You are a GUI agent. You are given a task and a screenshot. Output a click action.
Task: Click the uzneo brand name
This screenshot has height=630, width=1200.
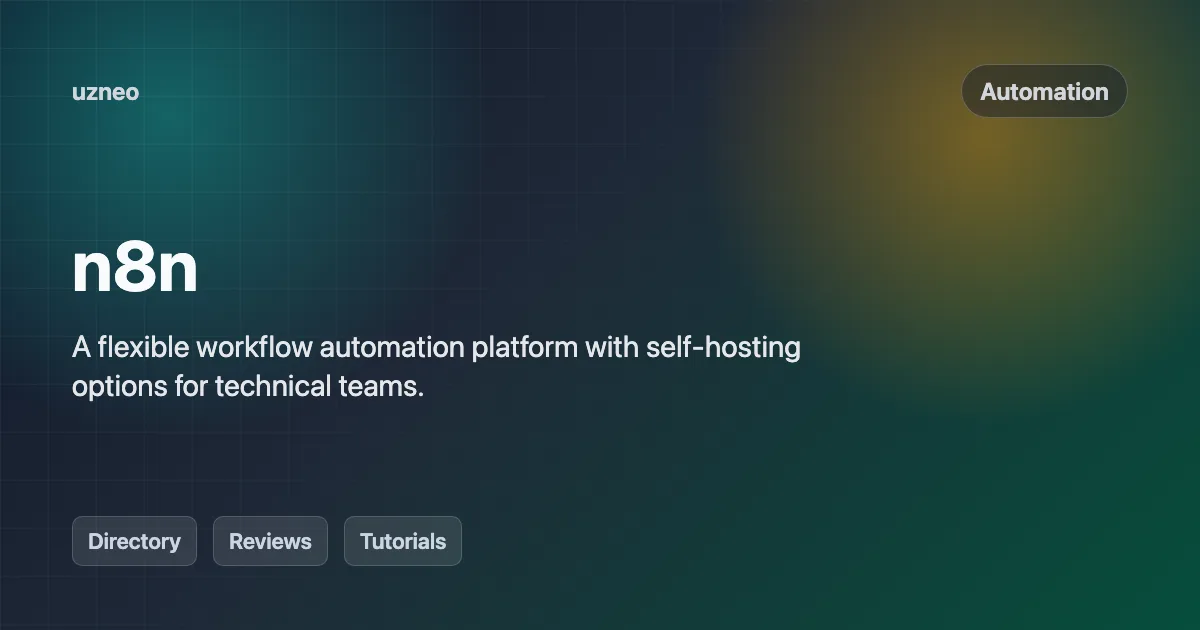(x=105, y=92)
